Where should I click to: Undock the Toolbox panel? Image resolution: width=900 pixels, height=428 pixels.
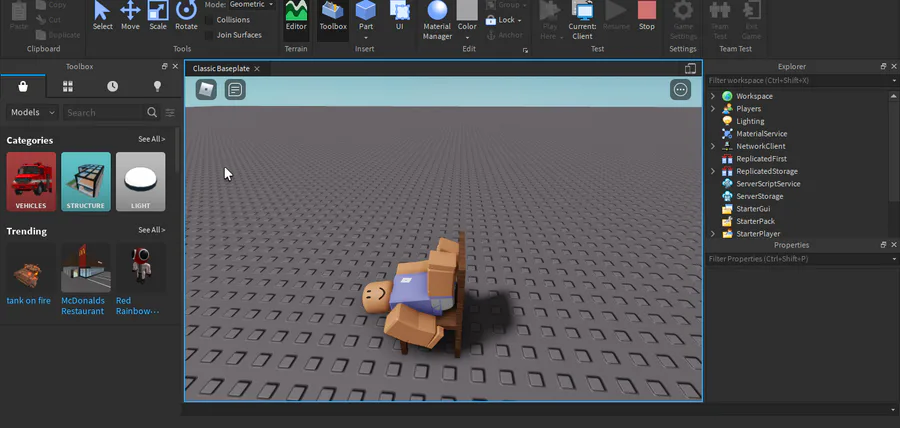coord(165,67)
